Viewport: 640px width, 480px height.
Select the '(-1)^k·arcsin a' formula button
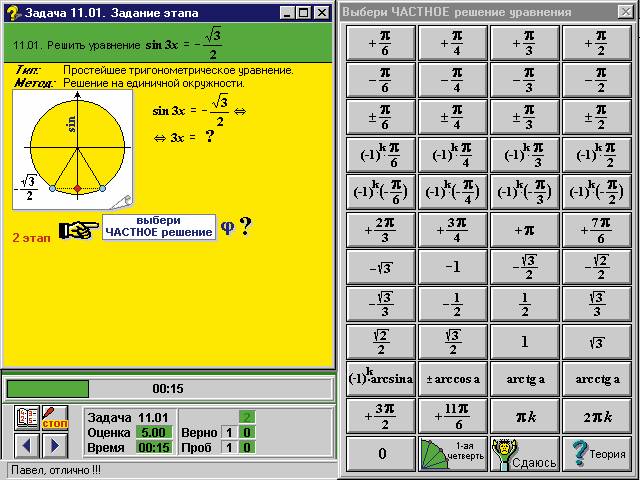coord(380,378)
